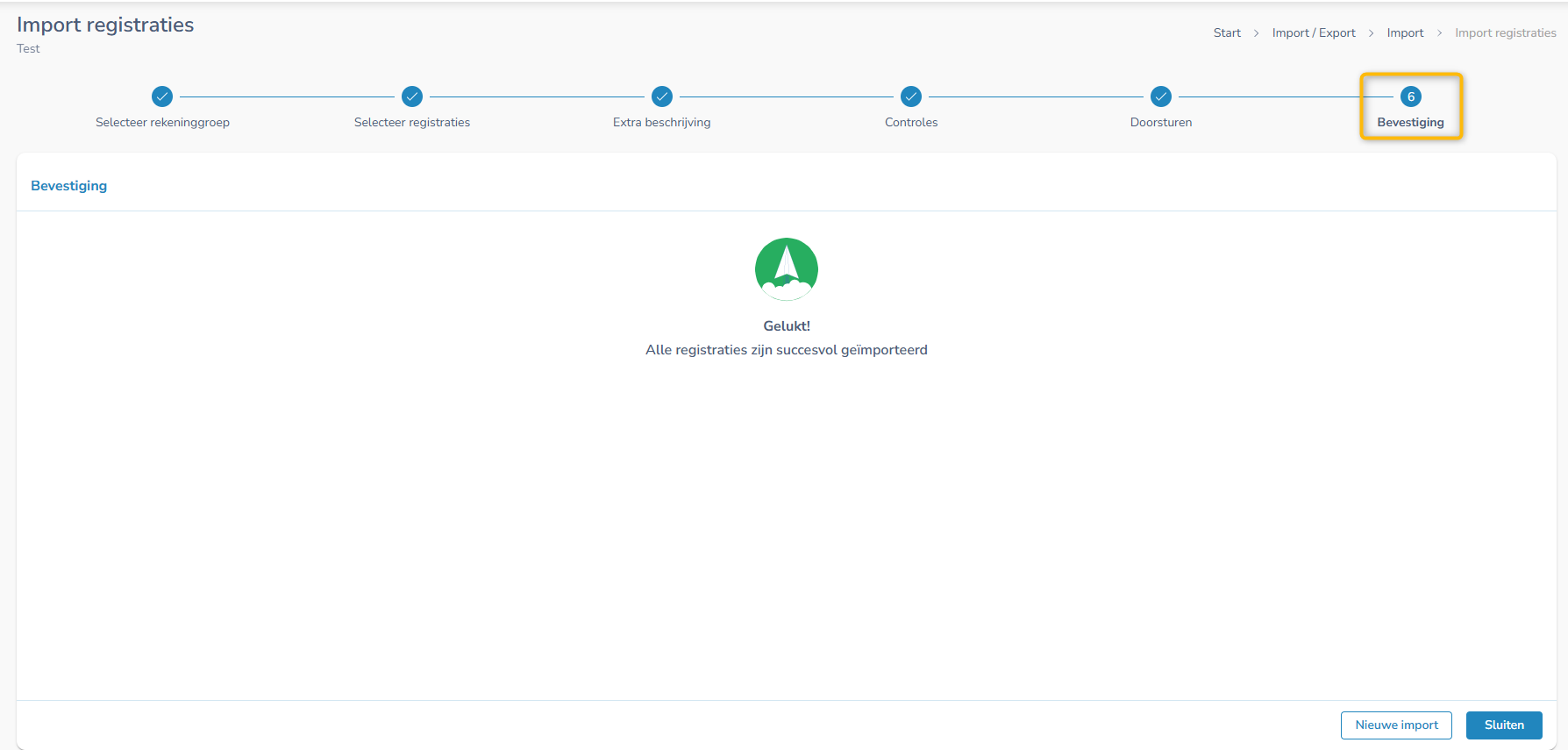This screenshot has width=1568, height=750.
Task: Select the Bevestiging step label
Action: (x=1410, y=122)
